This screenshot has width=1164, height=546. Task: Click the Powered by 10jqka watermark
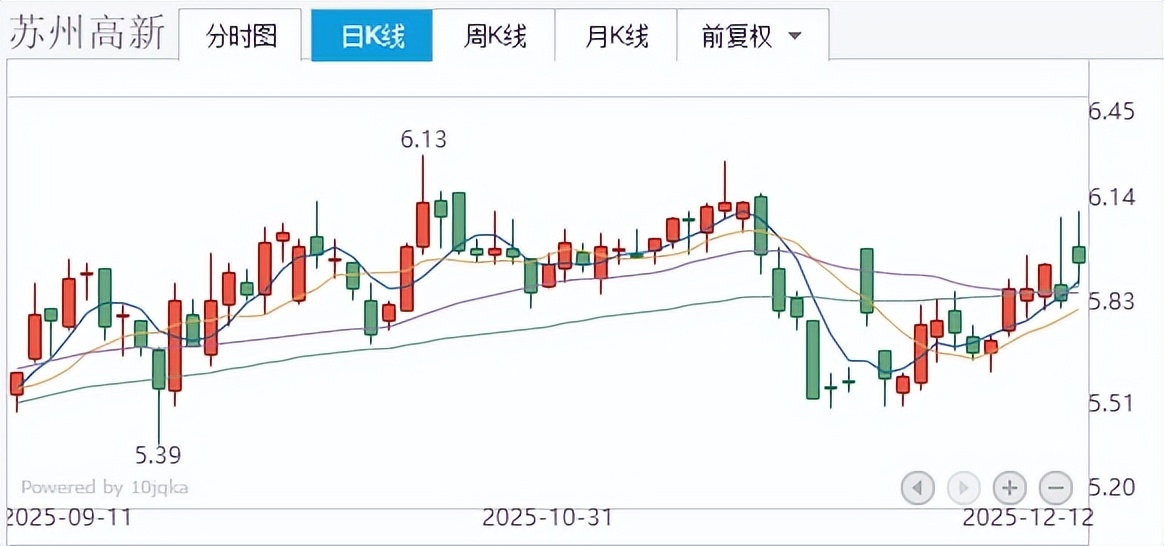104,488
